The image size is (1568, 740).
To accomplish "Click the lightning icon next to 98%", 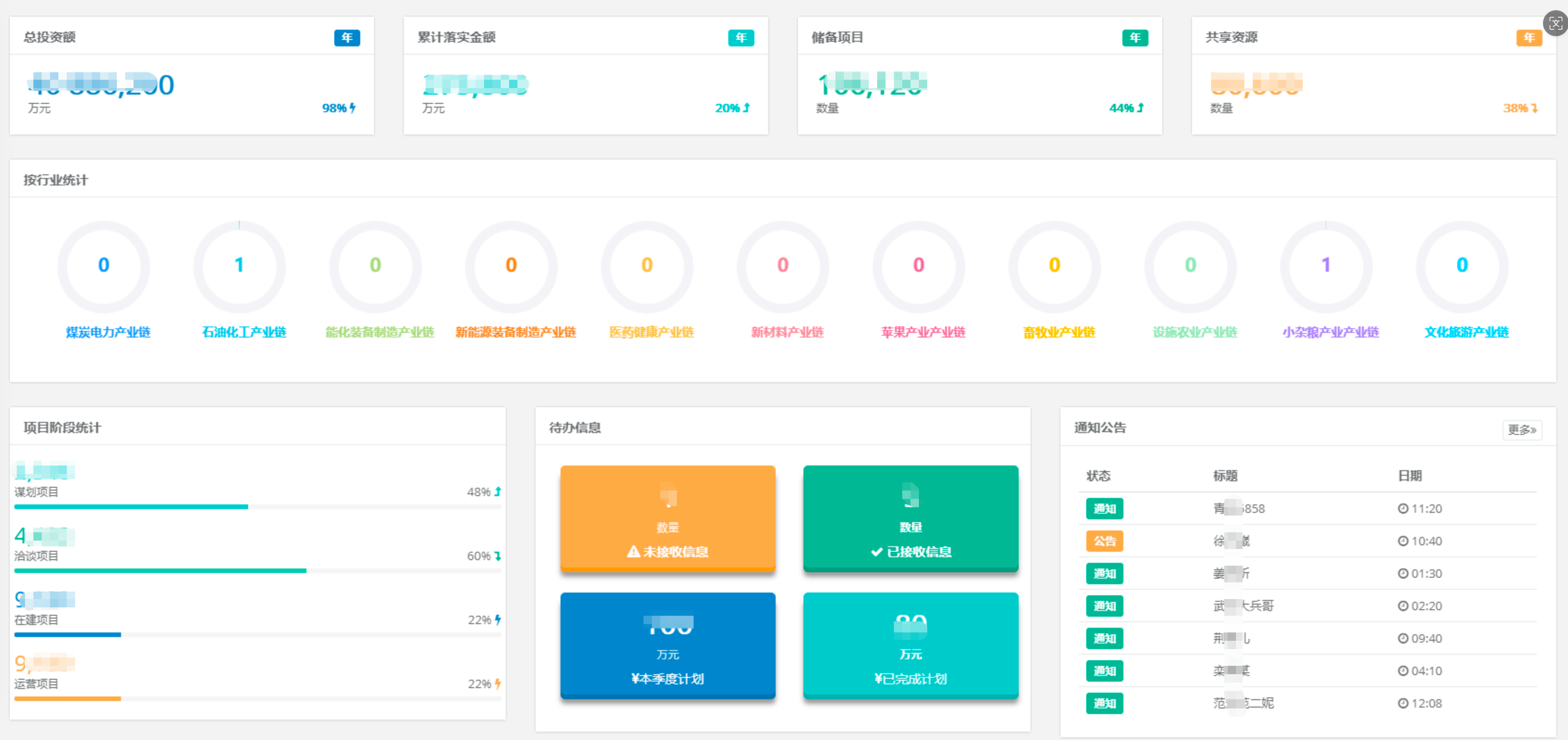I will click(352, 108).
